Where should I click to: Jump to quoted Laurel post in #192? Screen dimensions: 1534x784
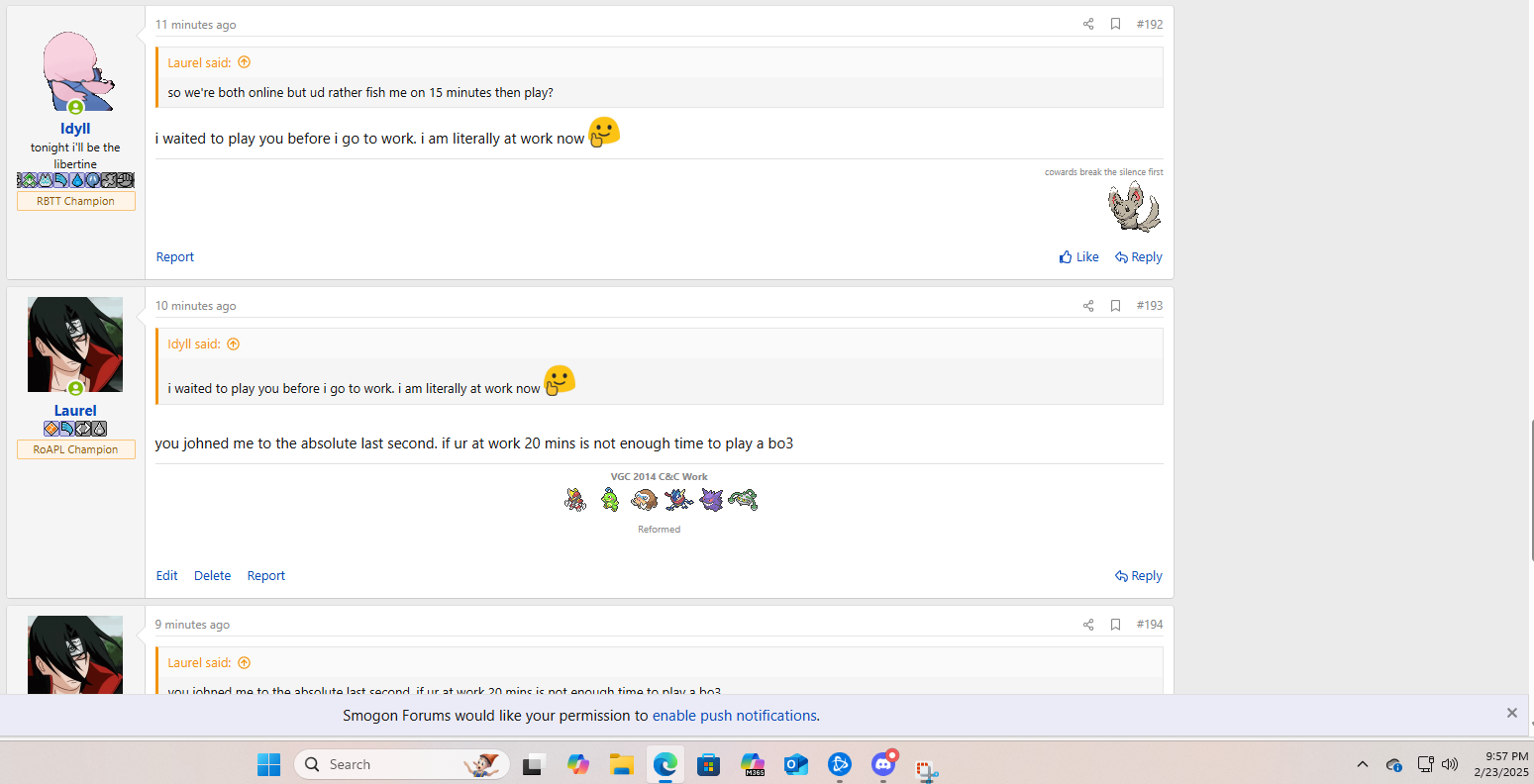pos(244,62)
